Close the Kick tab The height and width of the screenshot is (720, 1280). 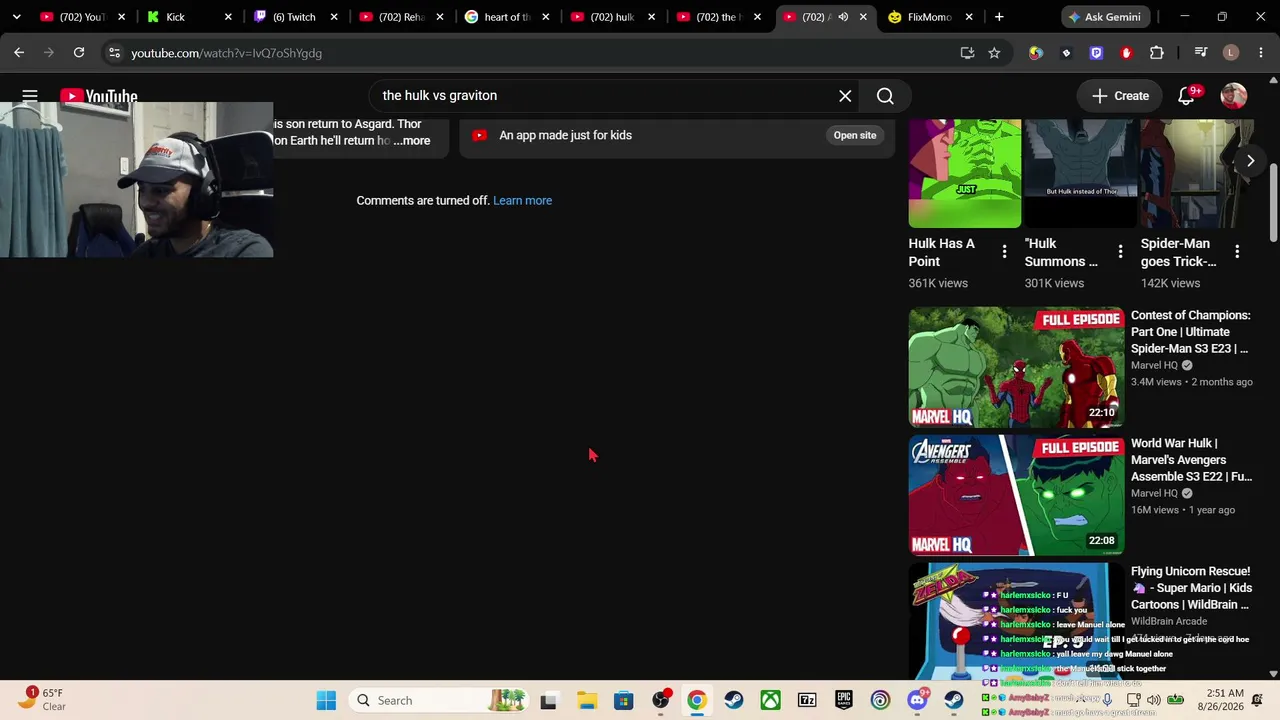[228, 17]
